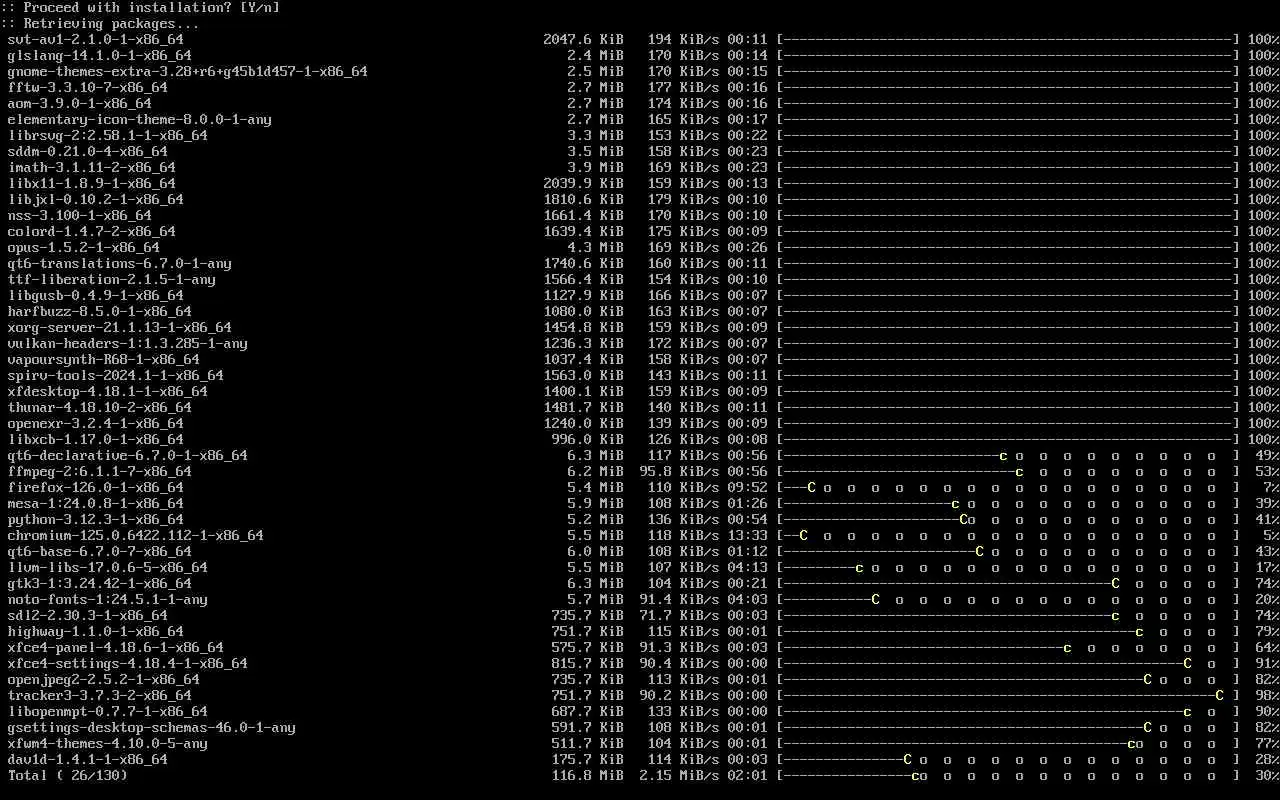Select vulkan-headers package text

click(x=128, y=344)
